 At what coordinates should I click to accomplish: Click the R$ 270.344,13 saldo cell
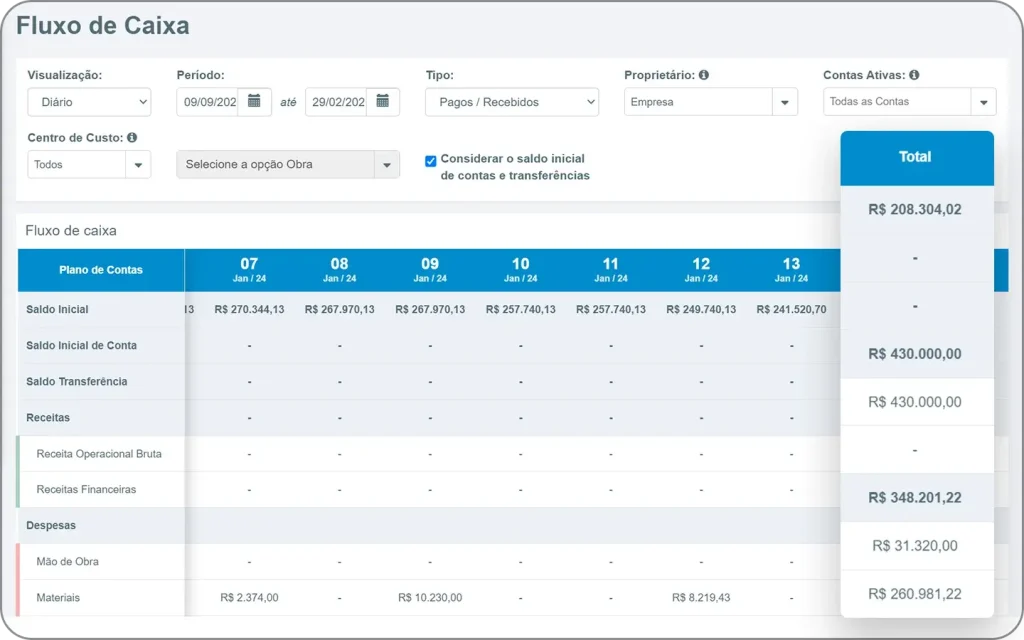[249, 310]
